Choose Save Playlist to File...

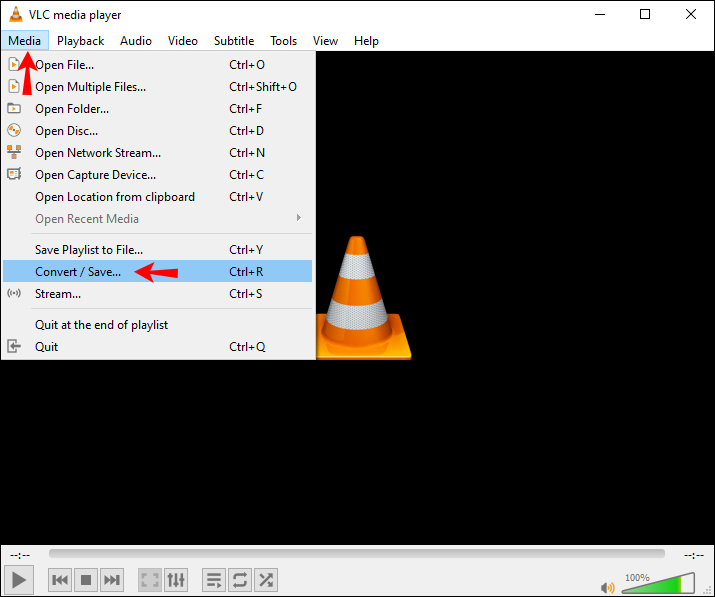[x=157, y=249]
